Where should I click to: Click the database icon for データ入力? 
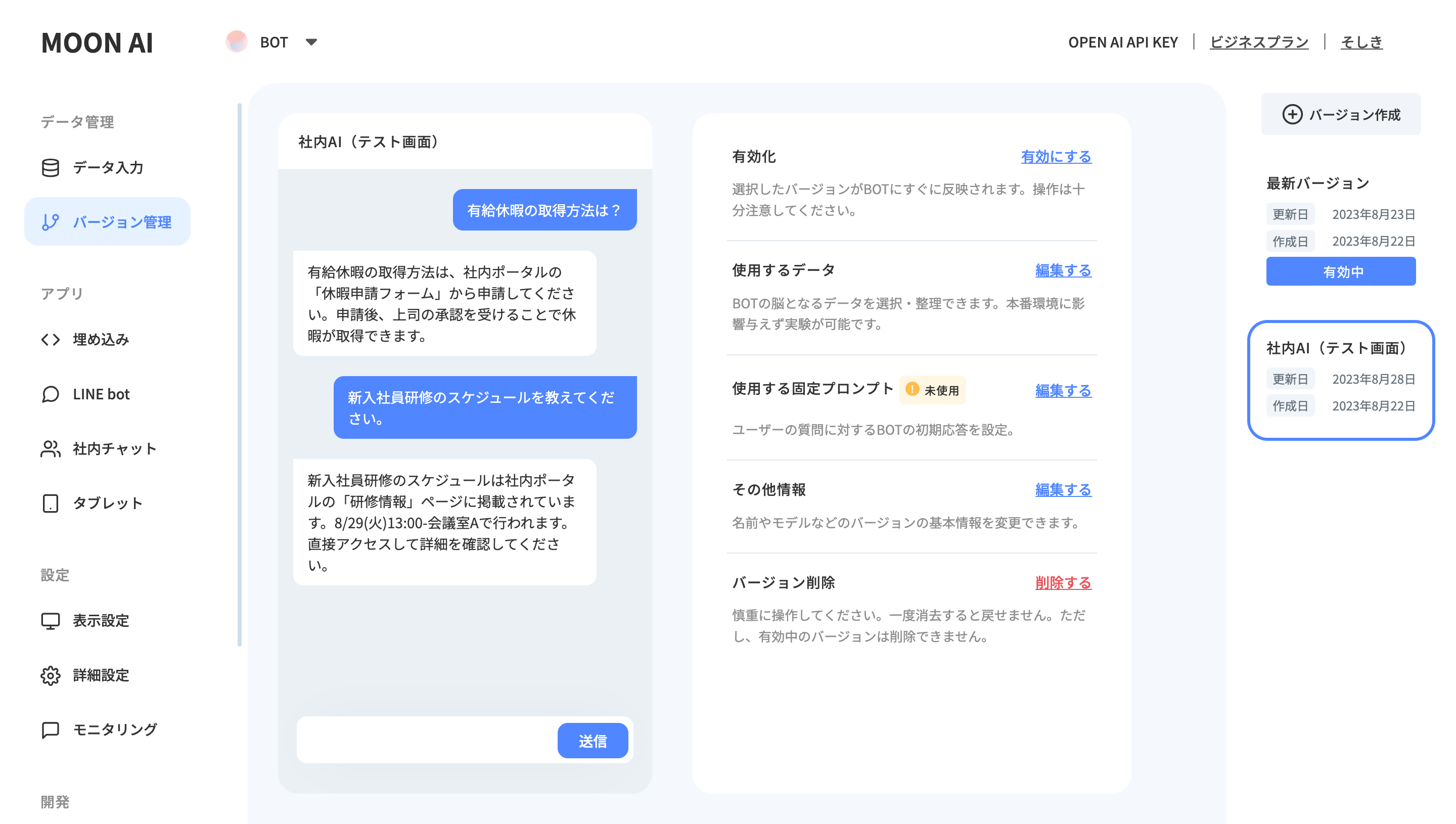pyautogui.click(x=51, y=167)
